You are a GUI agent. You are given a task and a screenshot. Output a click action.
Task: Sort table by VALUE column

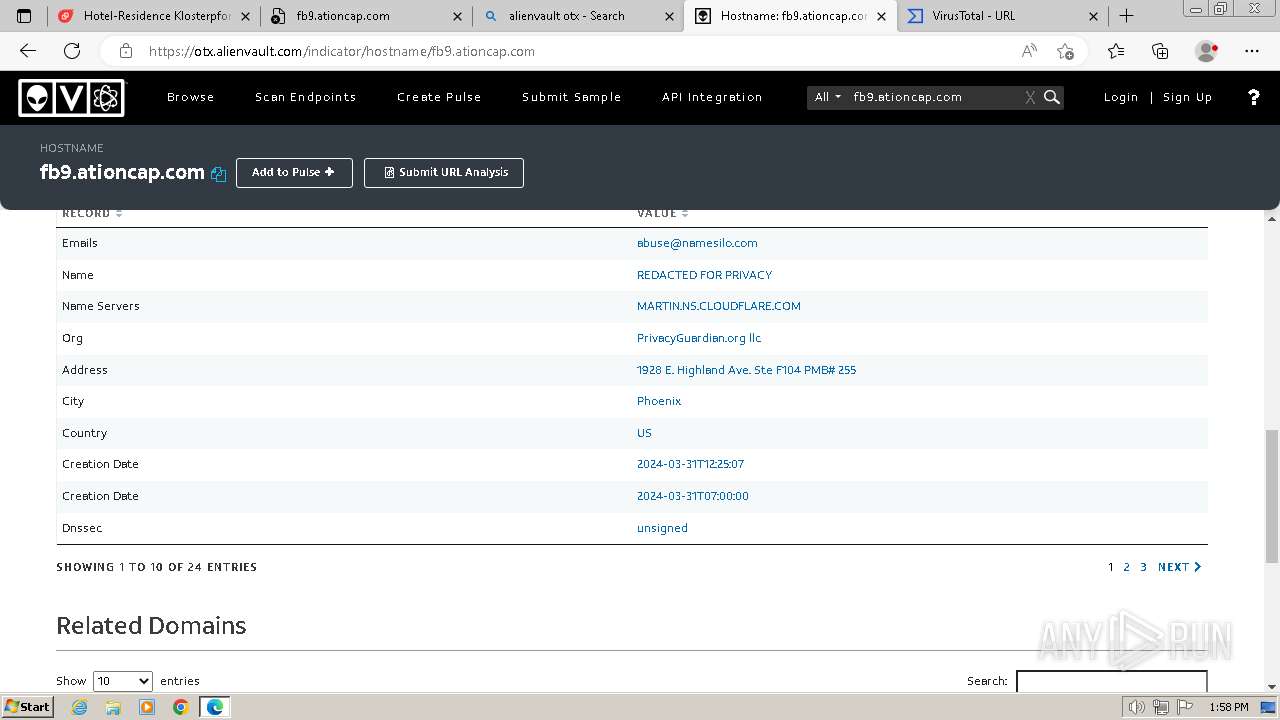click(662, 213)
